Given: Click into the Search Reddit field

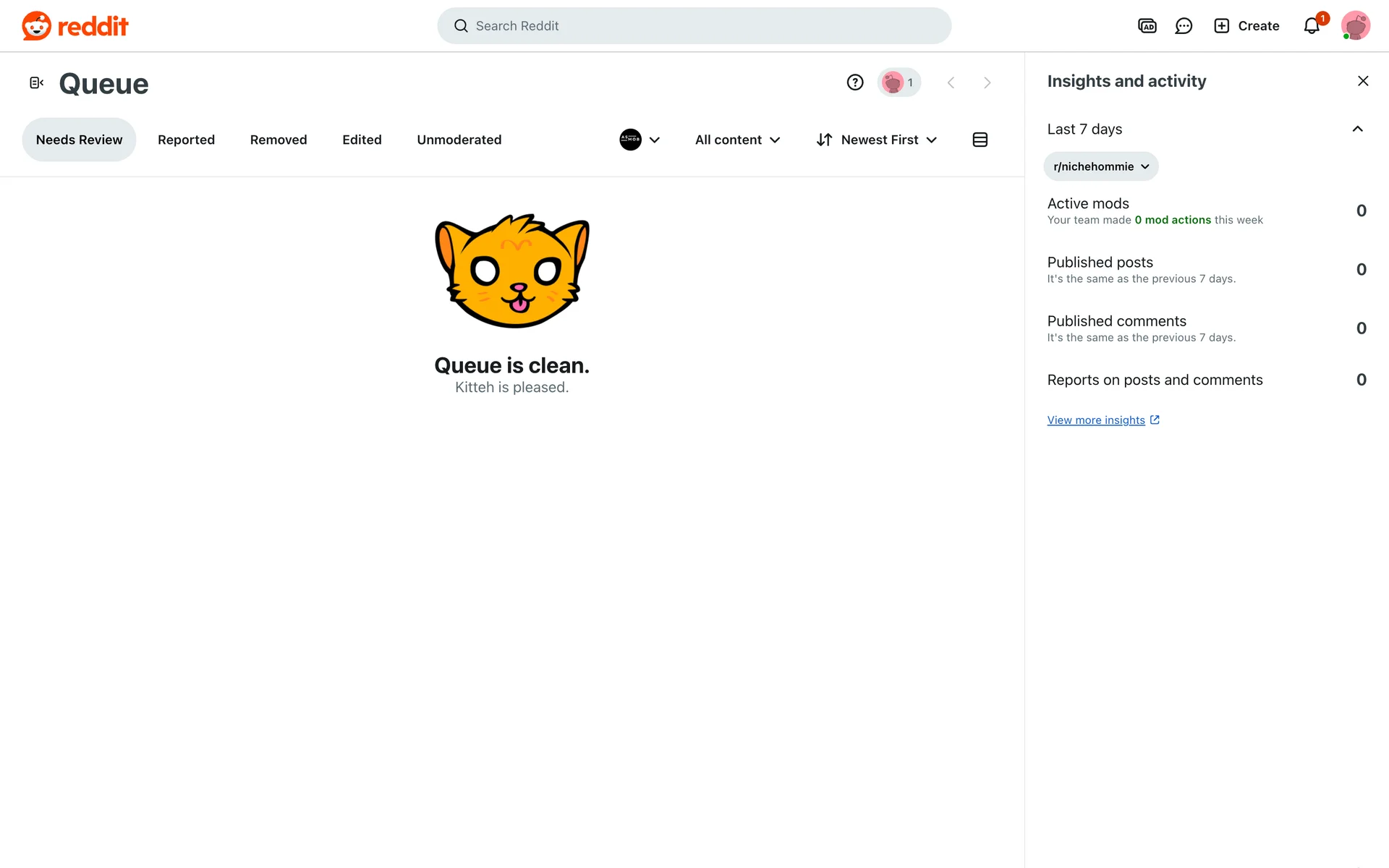Looking at the screenshot, I should point(693,26).
